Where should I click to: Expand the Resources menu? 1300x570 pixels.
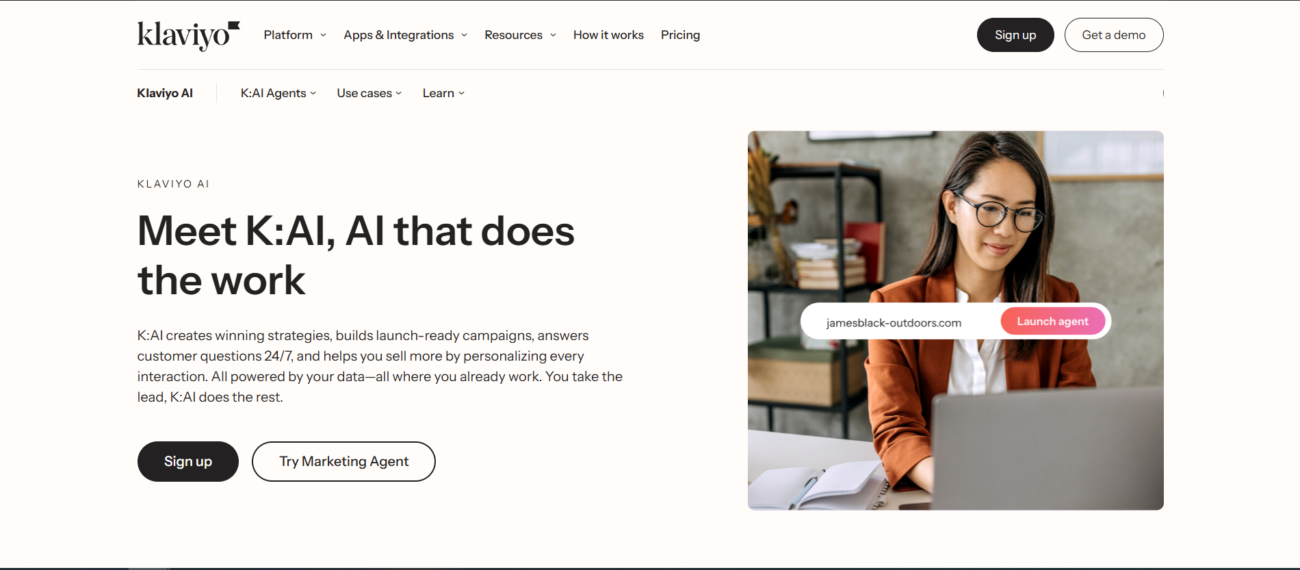520,35
